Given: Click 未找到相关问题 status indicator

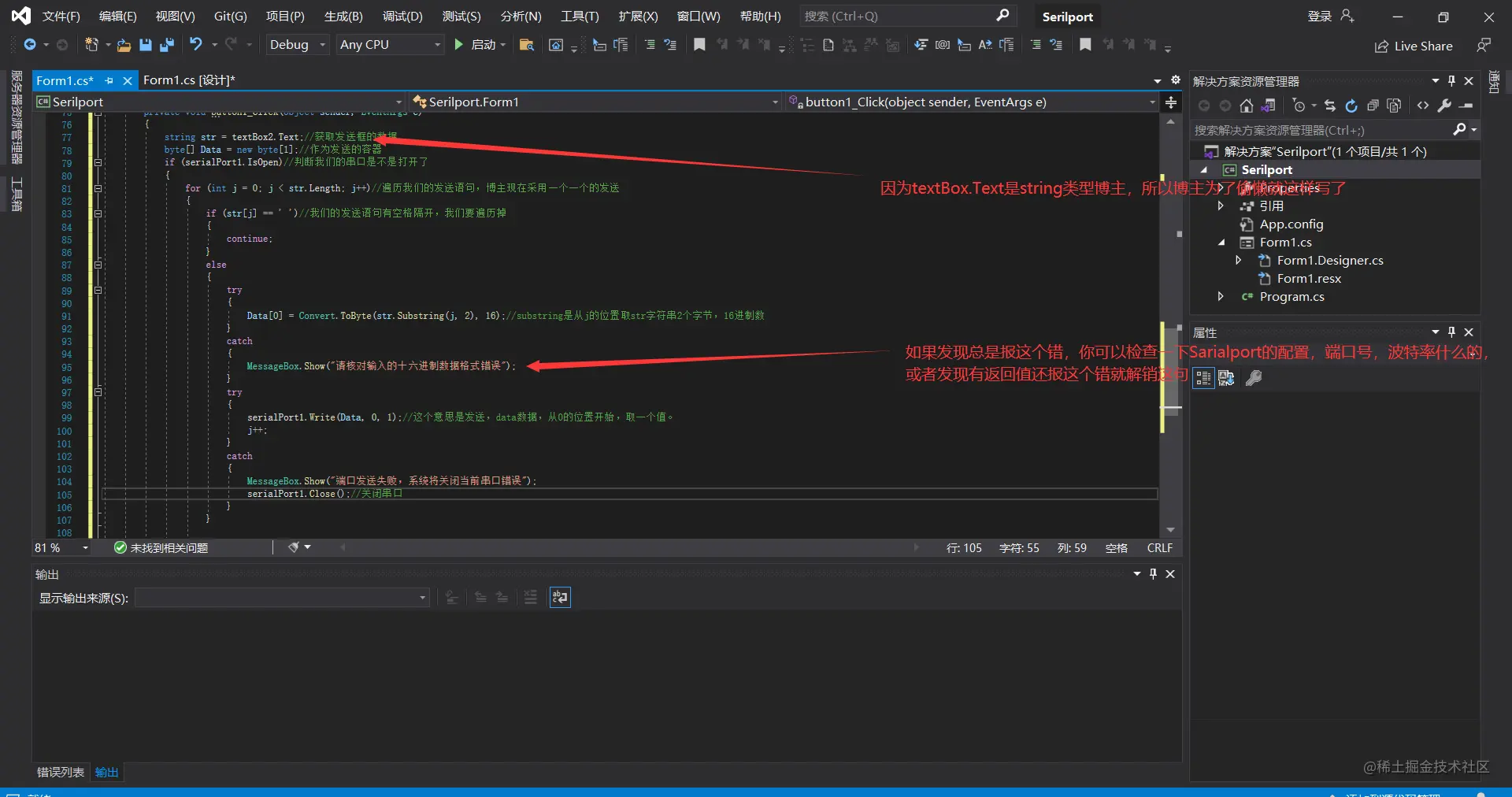Looking at the screenshot, I should pyautogui.click(x=161, y=548).
